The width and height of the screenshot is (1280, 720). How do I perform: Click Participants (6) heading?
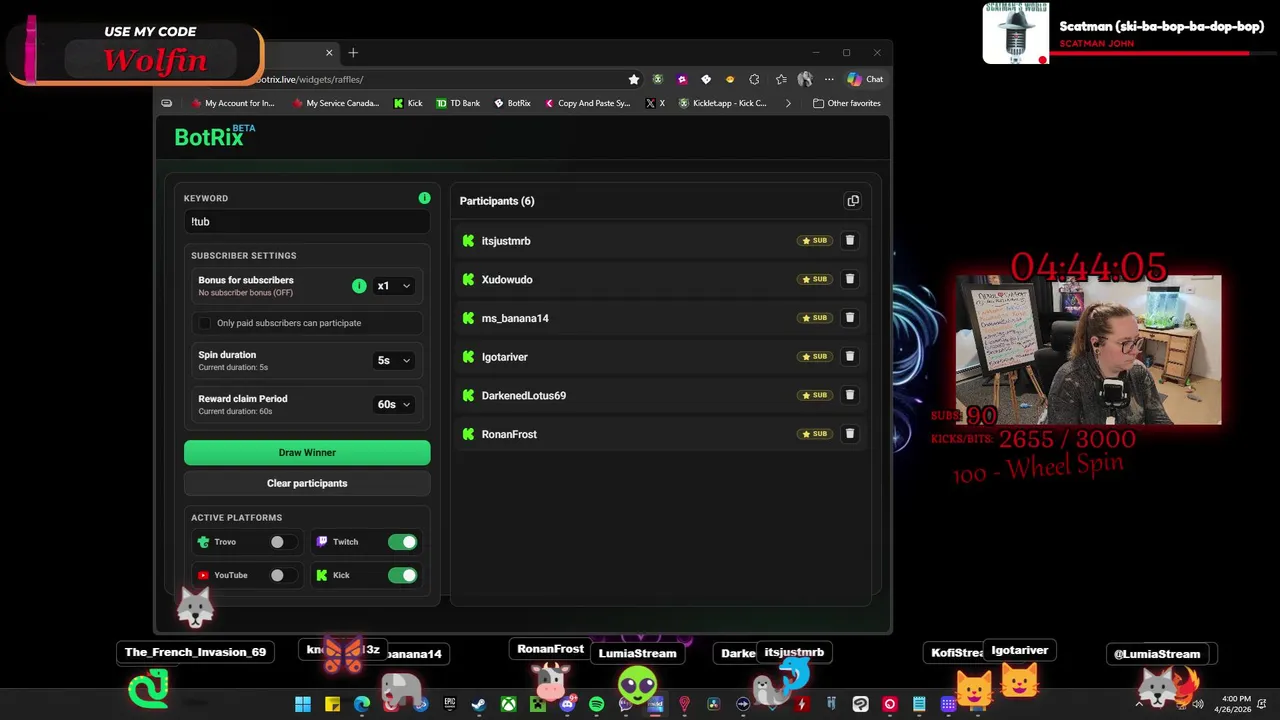497,201
